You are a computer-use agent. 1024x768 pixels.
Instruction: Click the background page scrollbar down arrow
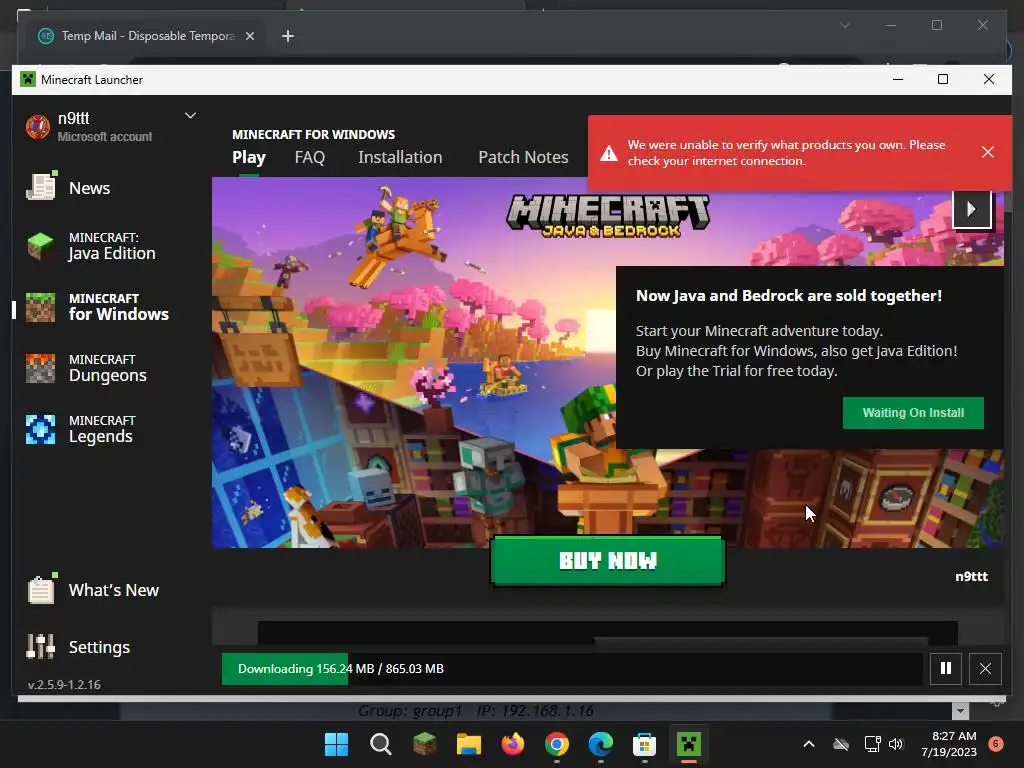coord(960,711)
